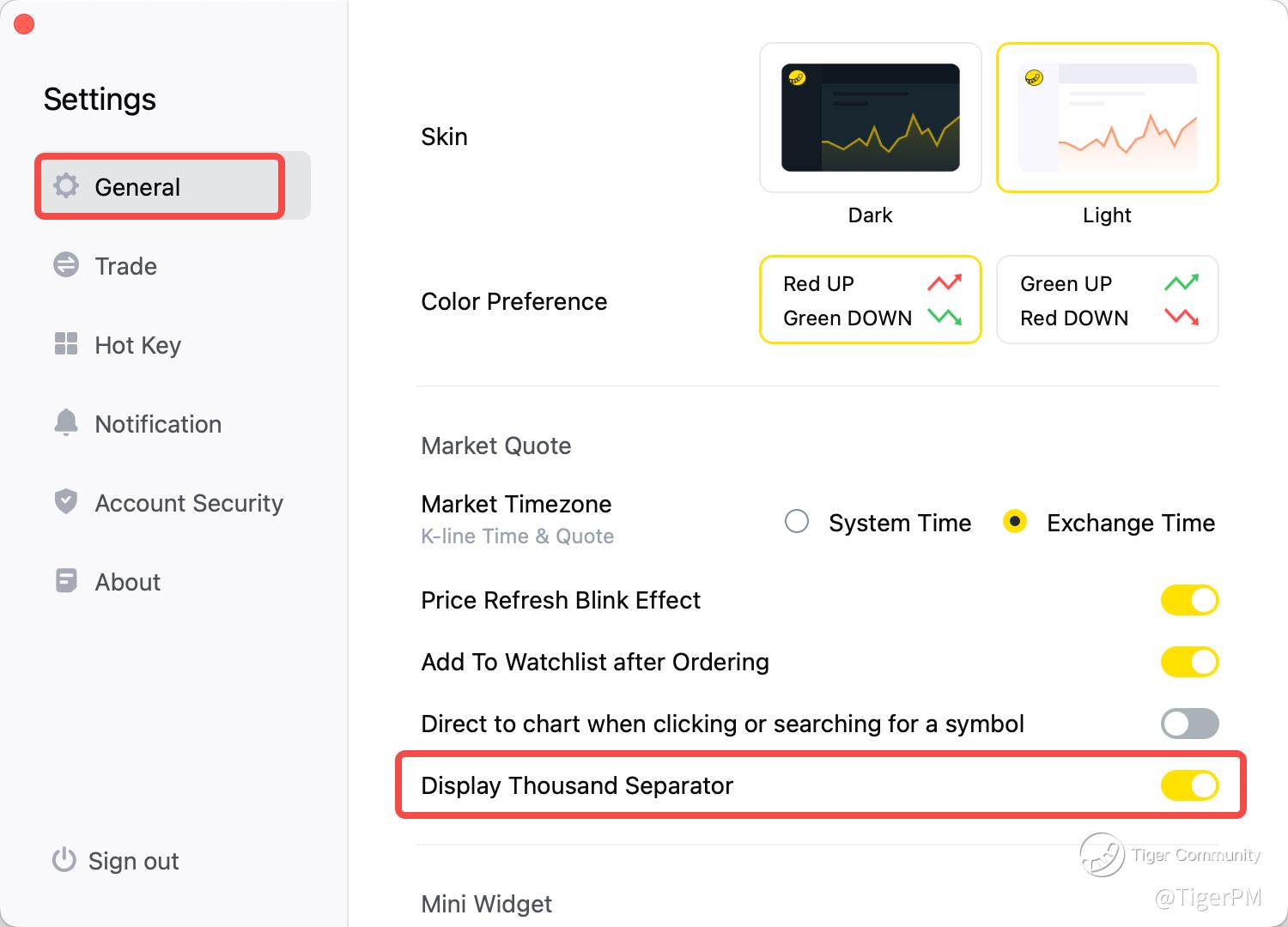Select Red UP Green DOWN color preference
This screenshot has width=1288, height=927.
pos(871,300)
